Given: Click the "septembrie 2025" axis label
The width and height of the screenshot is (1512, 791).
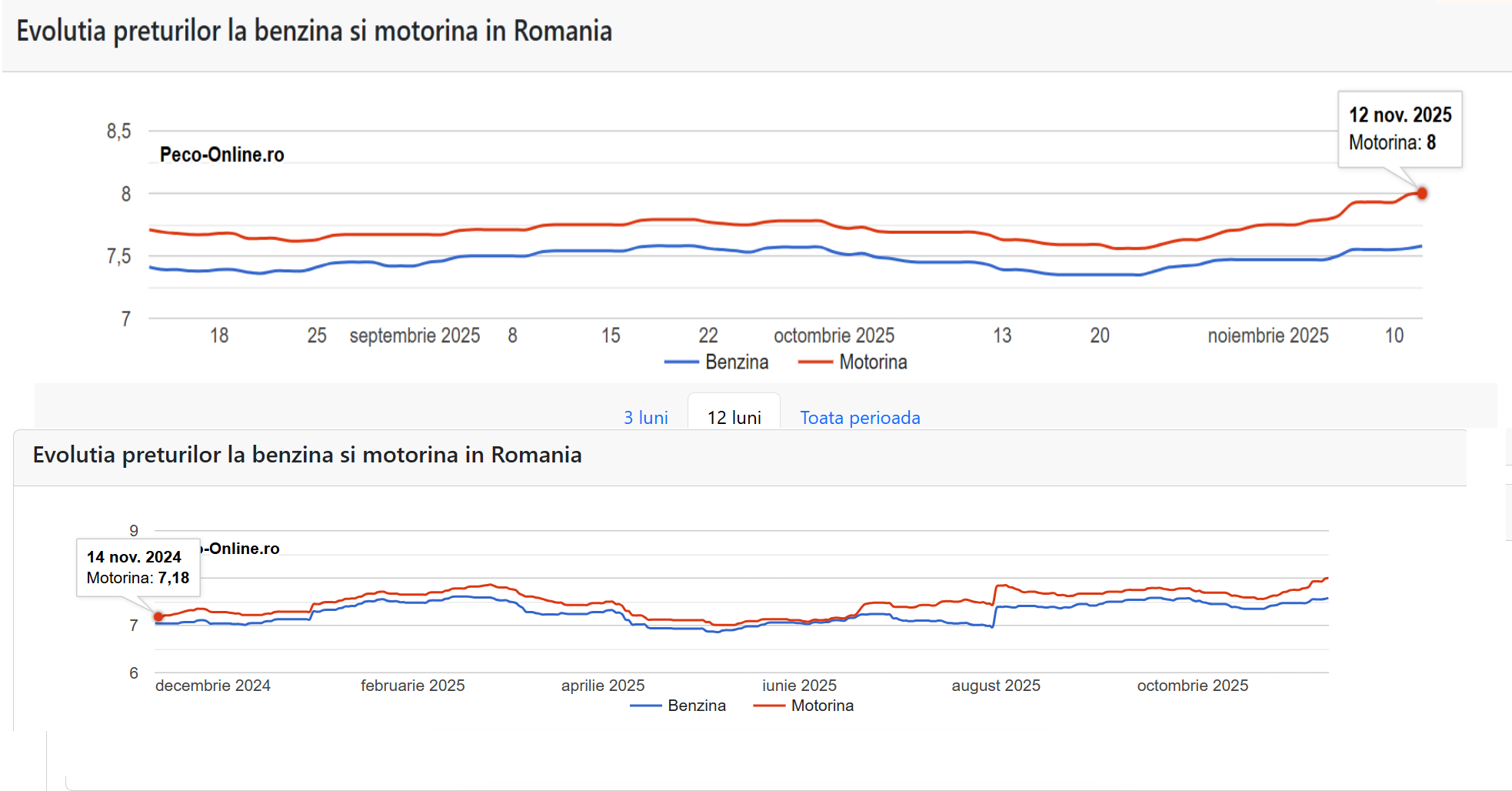Looking at the screenshot, I should click(415, 335).
